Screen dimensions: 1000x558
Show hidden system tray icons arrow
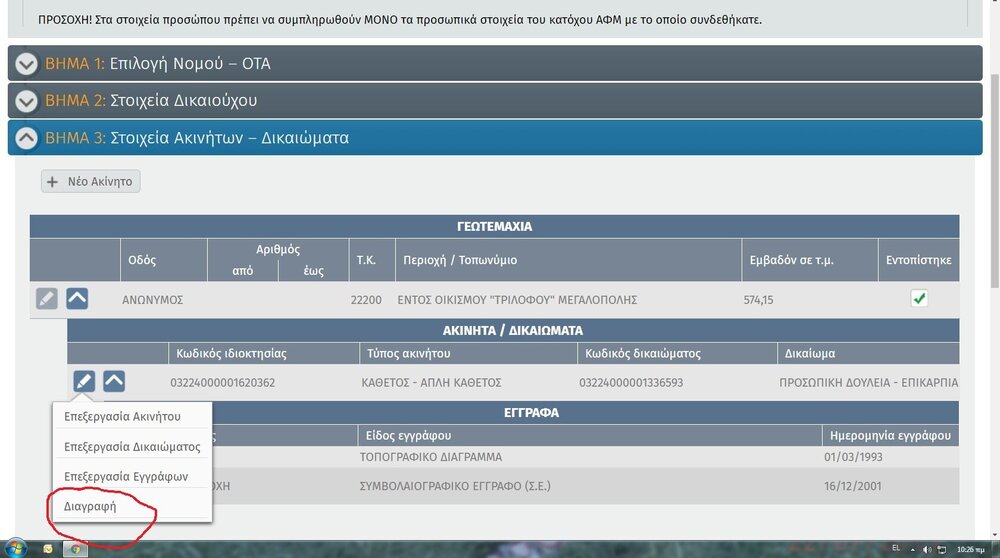click(913, 549)
